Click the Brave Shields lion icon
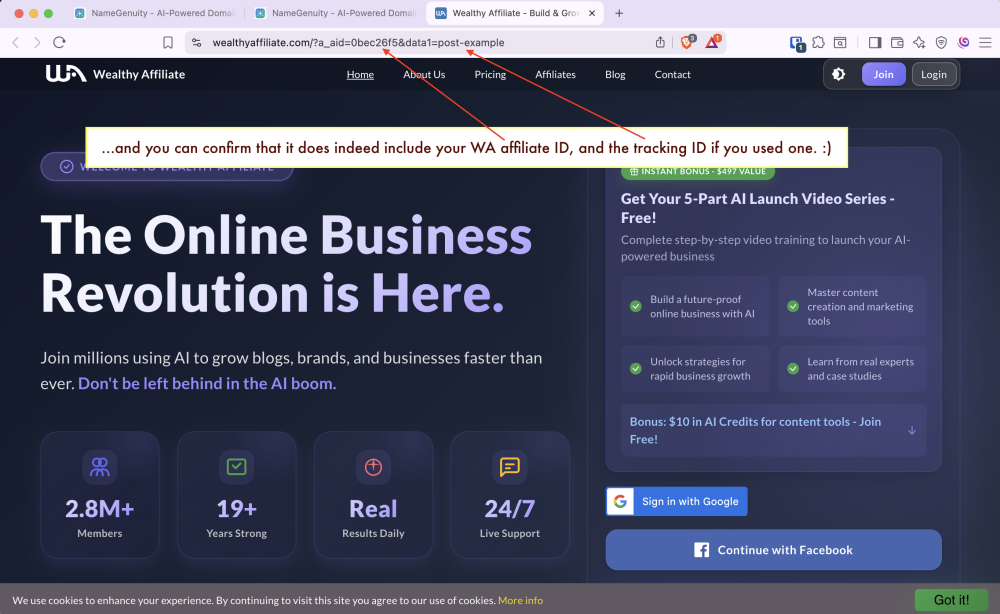This screenshot has height=614, width=1000. pyautogui.click(x=688, y=42)
